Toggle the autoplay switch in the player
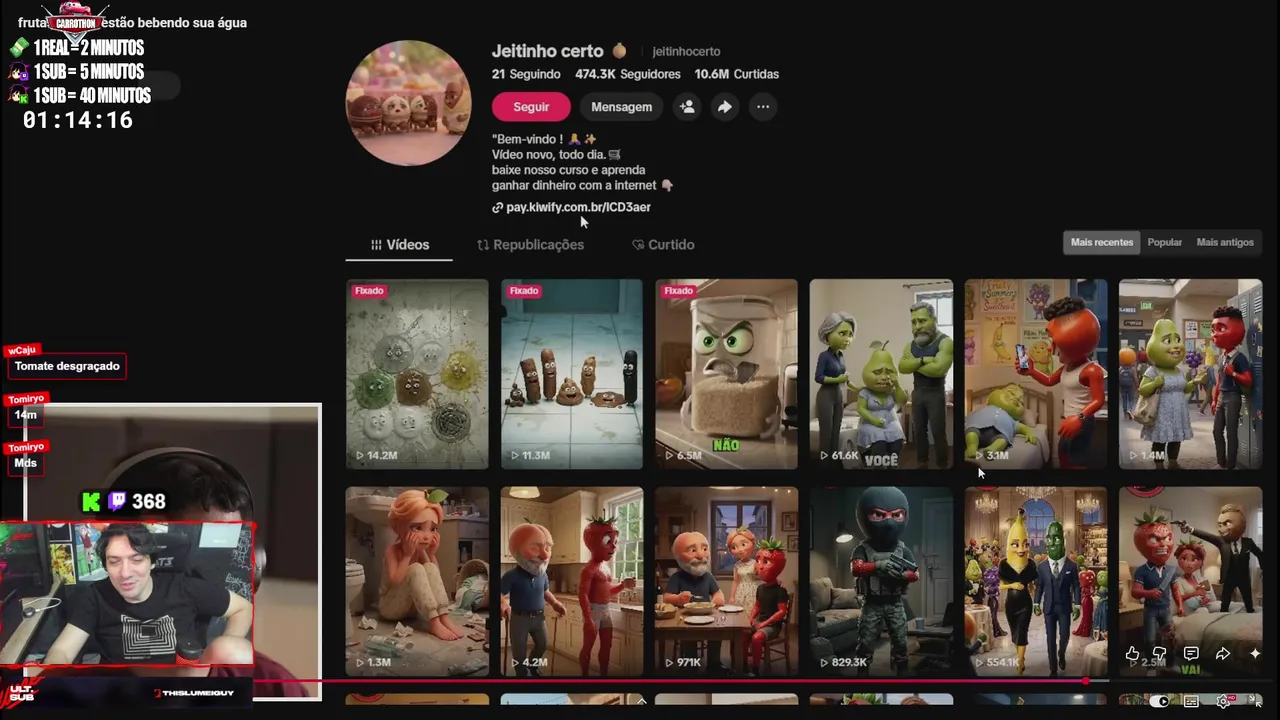 coord(1158,701)
